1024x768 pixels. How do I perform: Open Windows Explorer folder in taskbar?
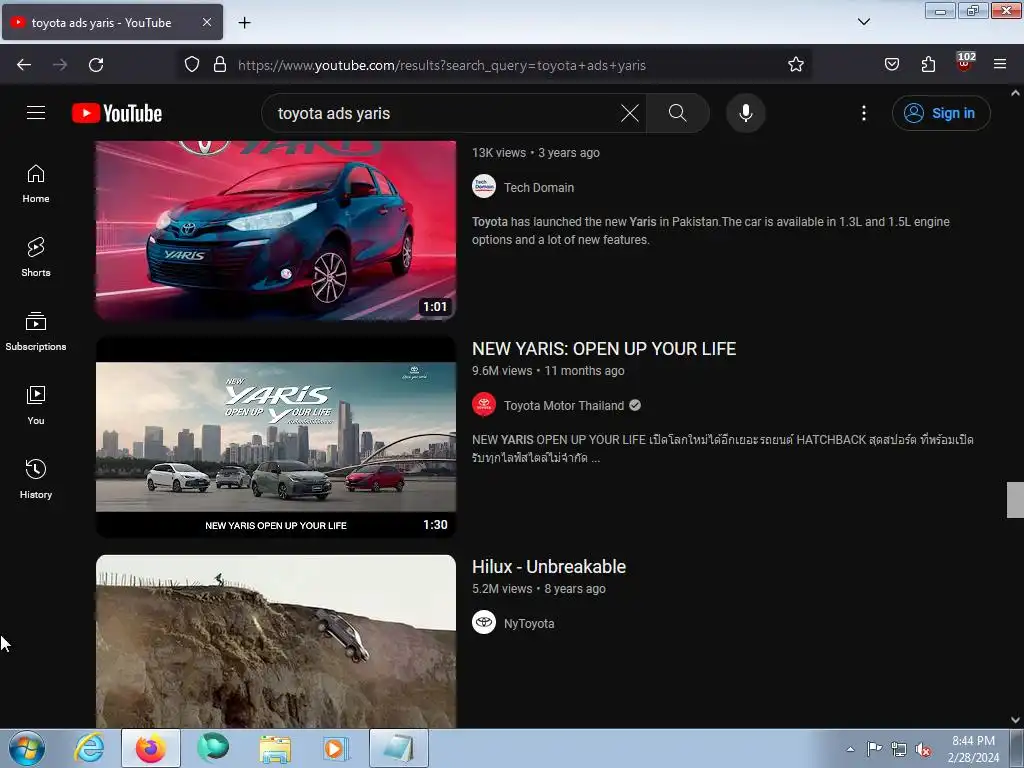click(275, 748)
